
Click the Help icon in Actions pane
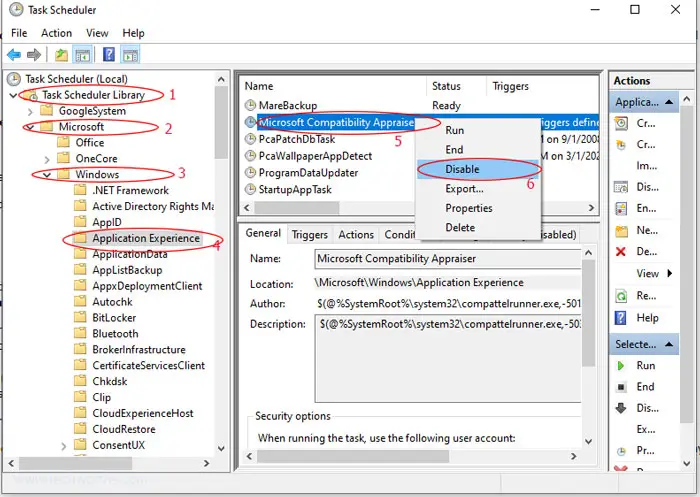tap(621, 317)
